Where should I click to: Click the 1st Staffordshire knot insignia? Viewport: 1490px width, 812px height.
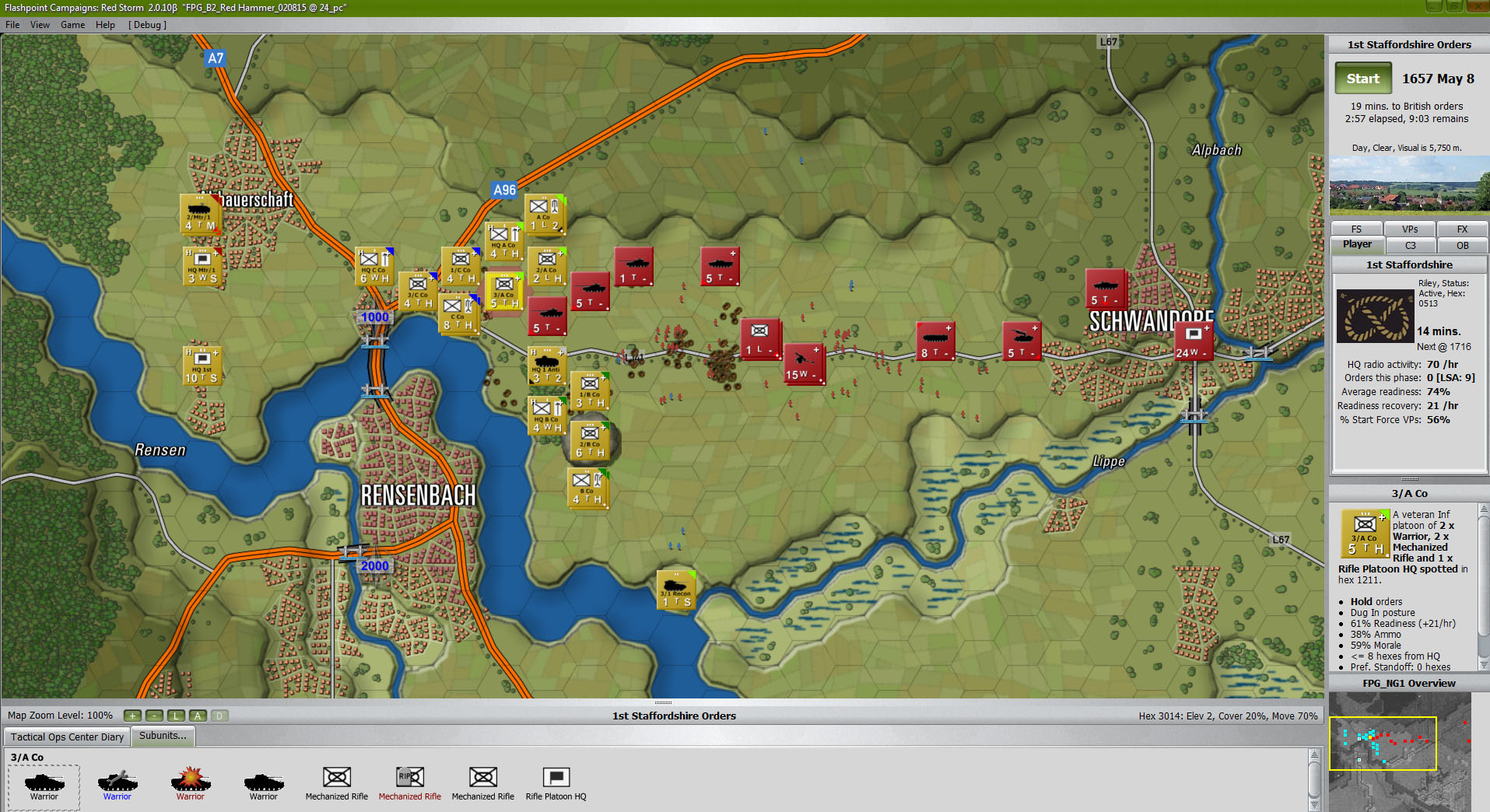tap(1374, 316)
